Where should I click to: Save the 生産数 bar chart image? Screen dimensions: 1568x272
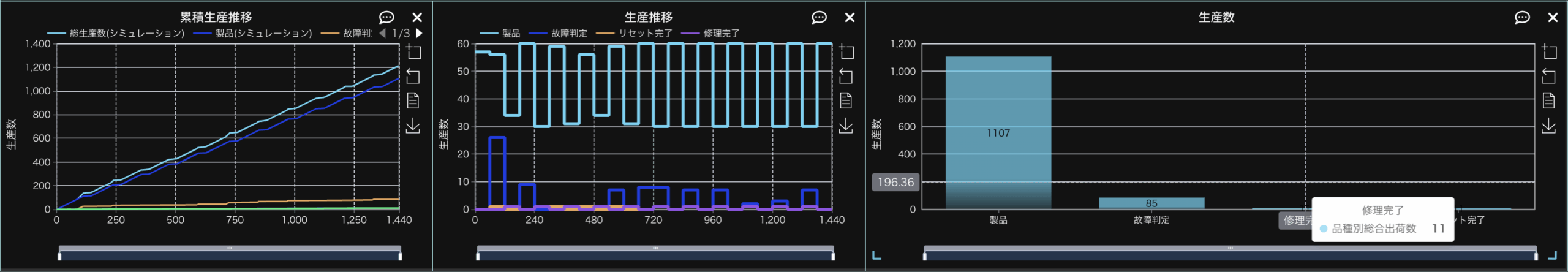coord(1548,126)
